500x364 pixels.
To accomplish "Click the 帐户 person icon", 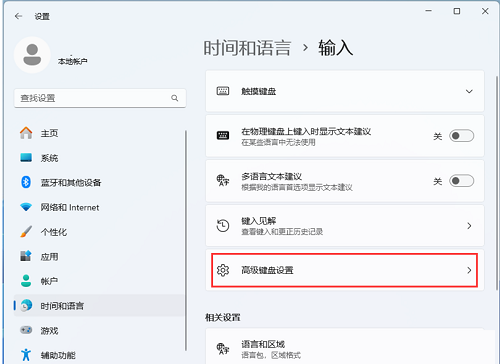I will 26,281.
